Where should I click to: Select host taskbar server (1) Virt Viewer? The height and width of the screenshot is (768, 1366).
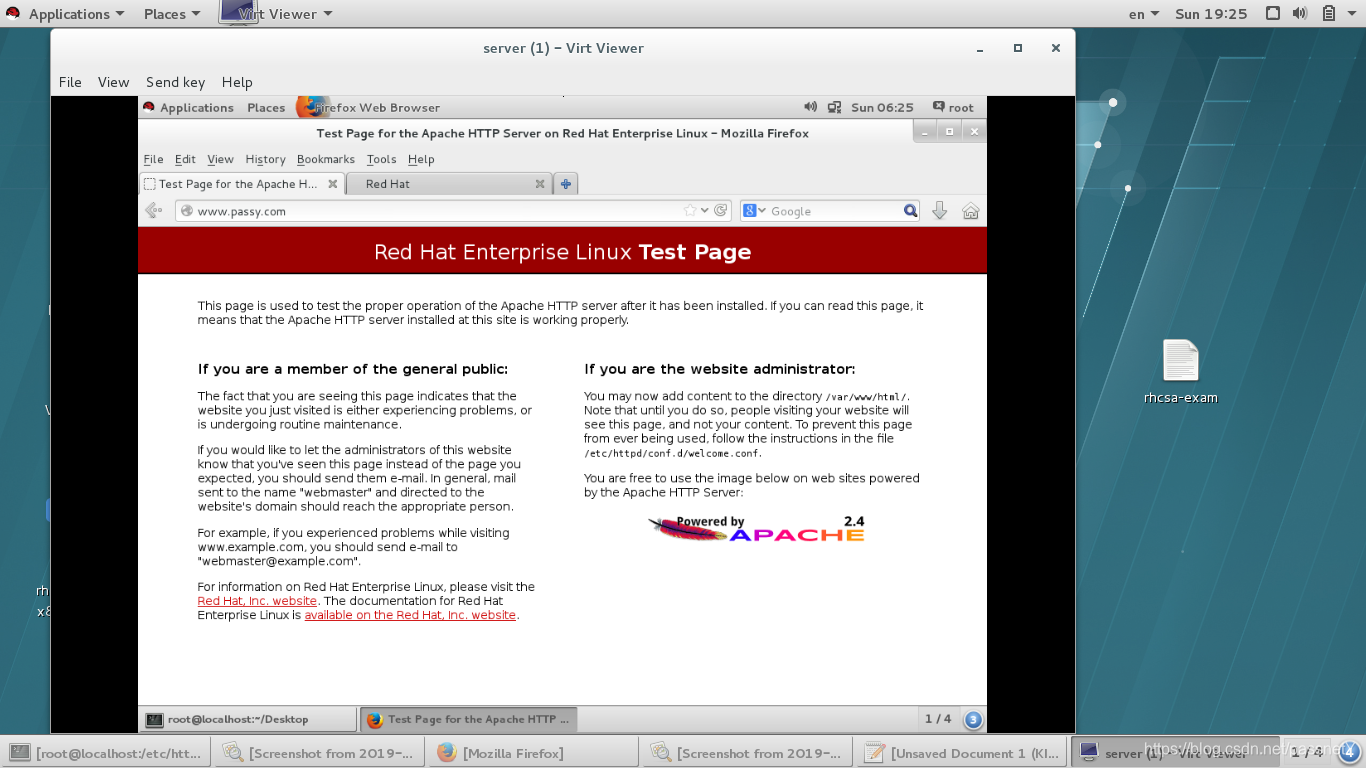pyautogui.click(x=1174, y=753)
